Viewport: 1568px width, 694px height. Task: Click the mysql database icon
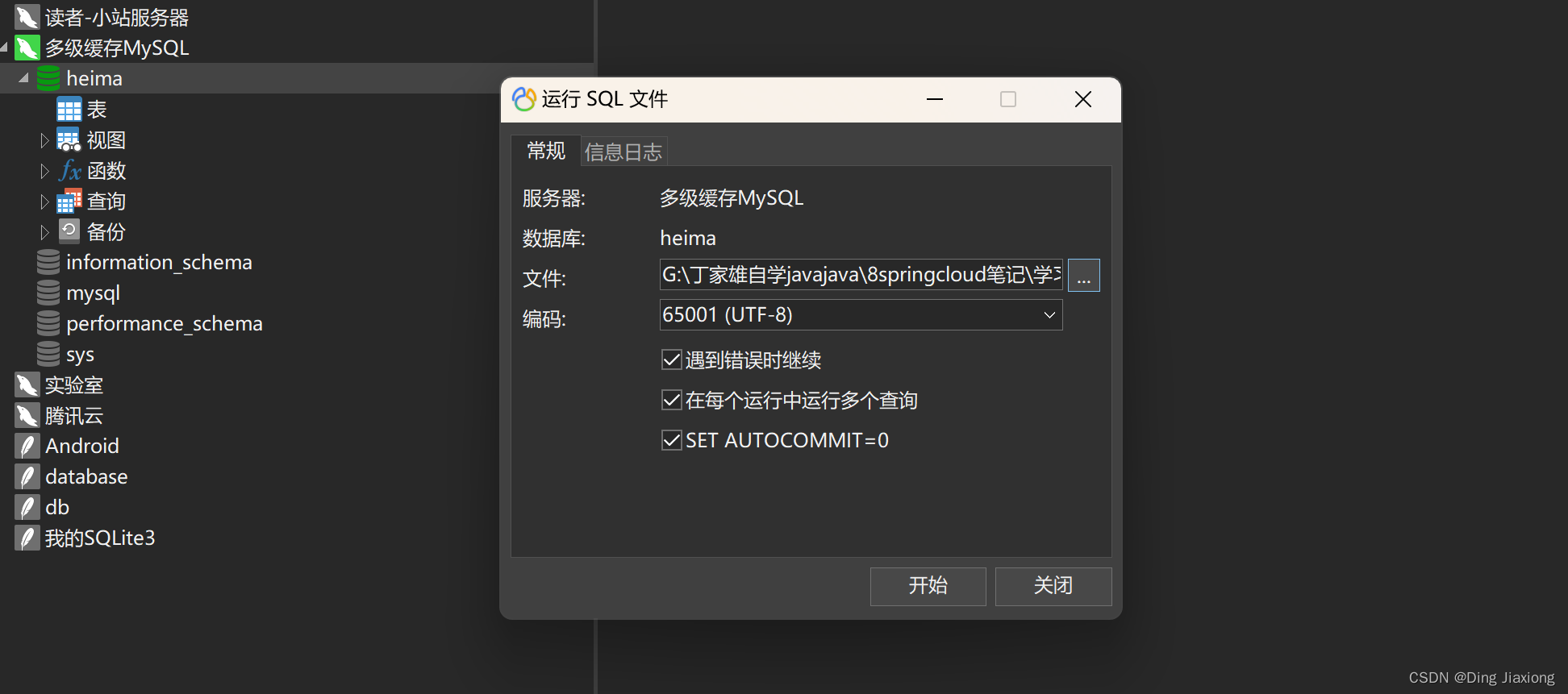48,293
